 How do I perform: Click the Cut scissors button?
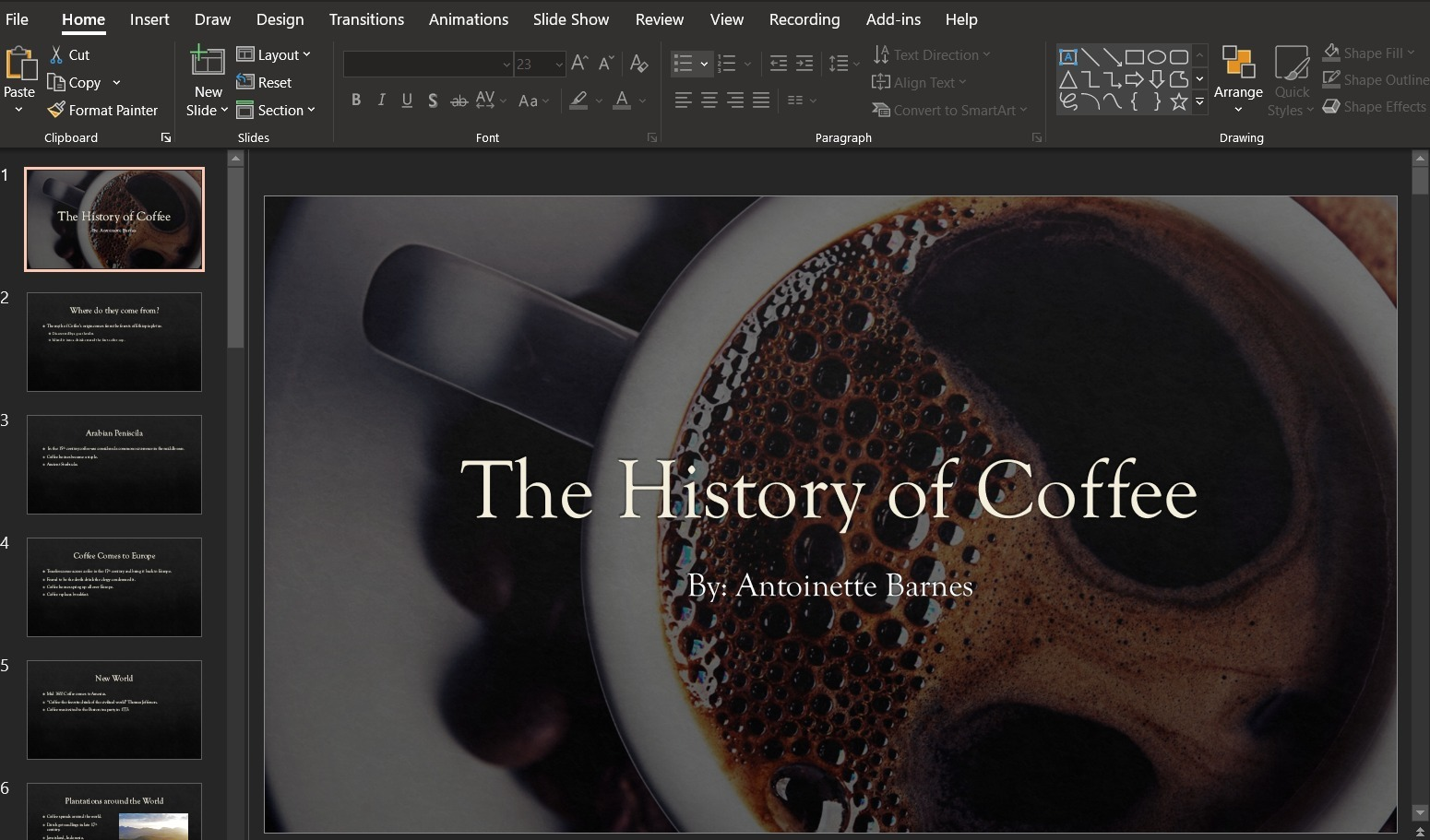[x=69, y=54]
